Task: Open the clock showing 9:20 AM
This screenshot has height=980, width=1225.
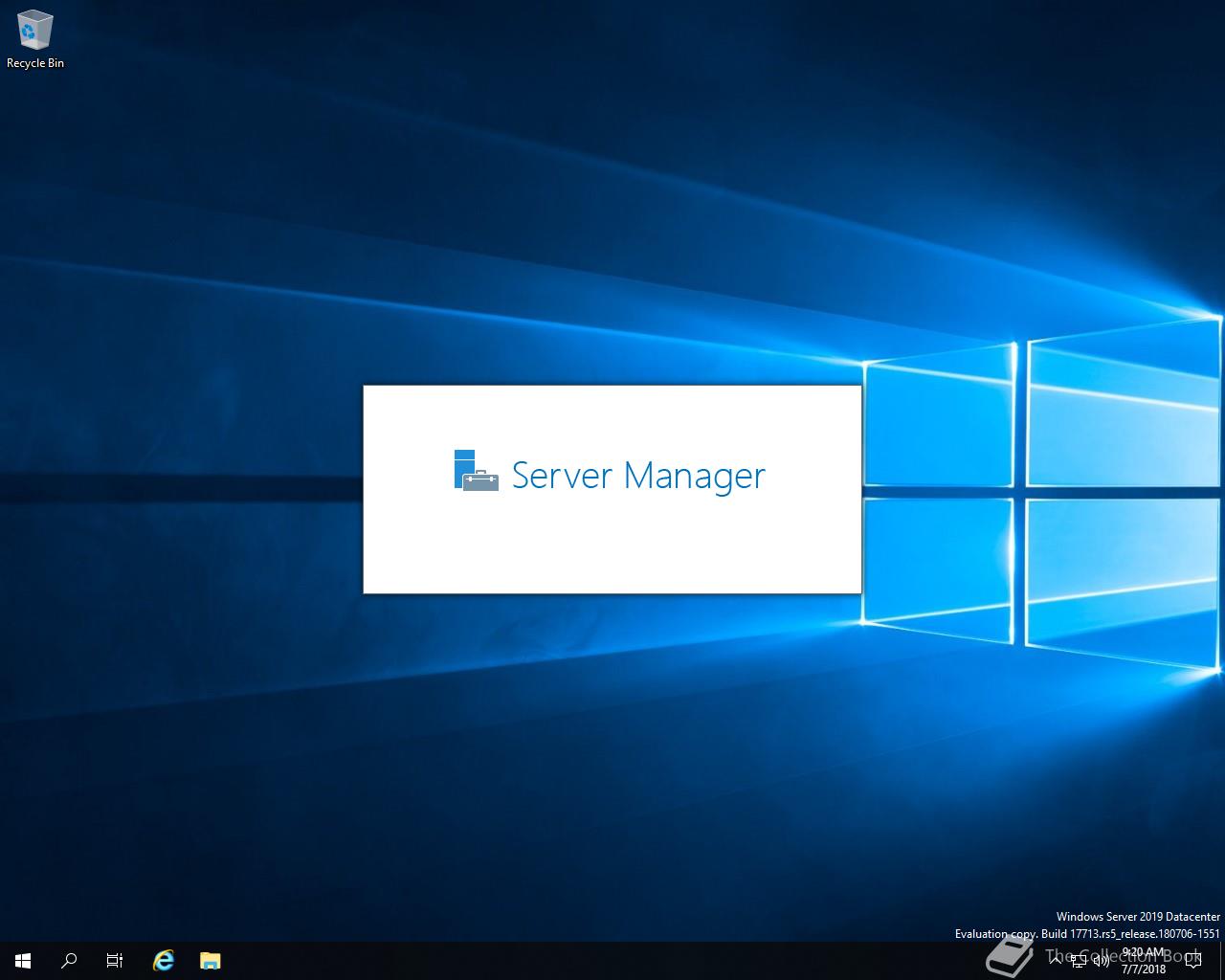Action: coord(1144,961)
